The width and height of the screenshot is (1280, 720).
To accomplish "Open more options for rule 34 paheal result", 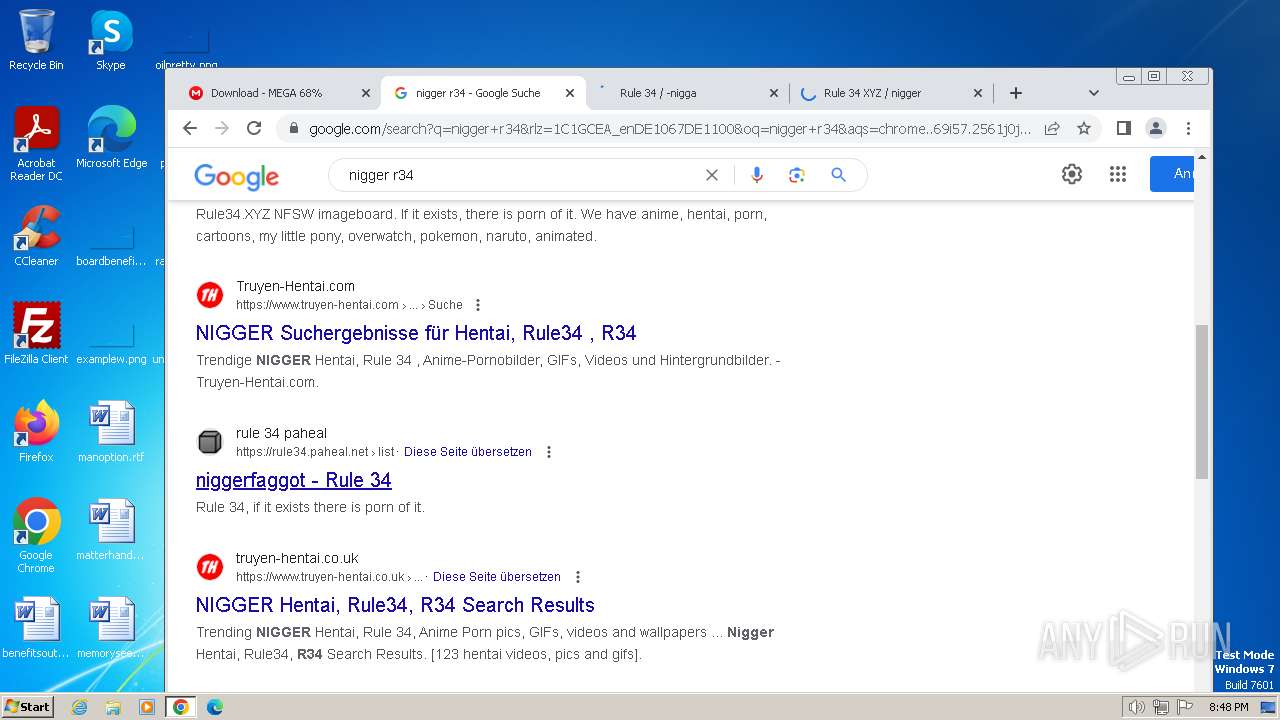I will [x=549, y=452].
